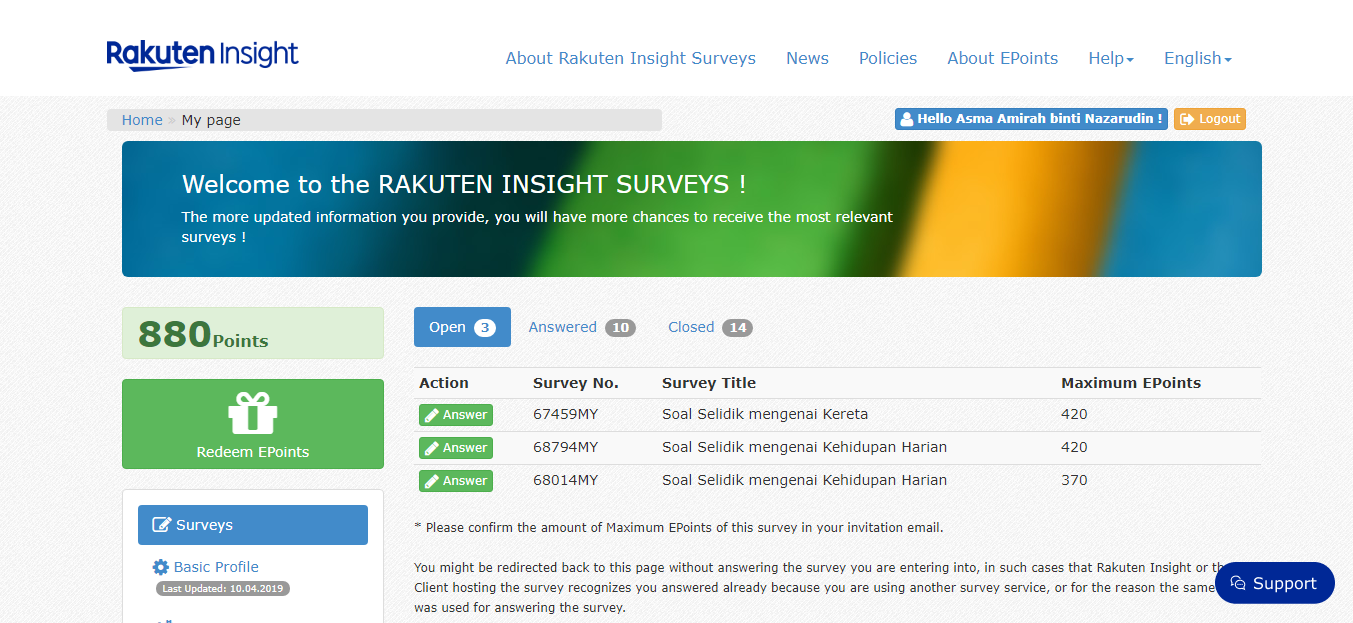Click the Closed count badge 14
1353x623 pixels.
pos(737,328)
